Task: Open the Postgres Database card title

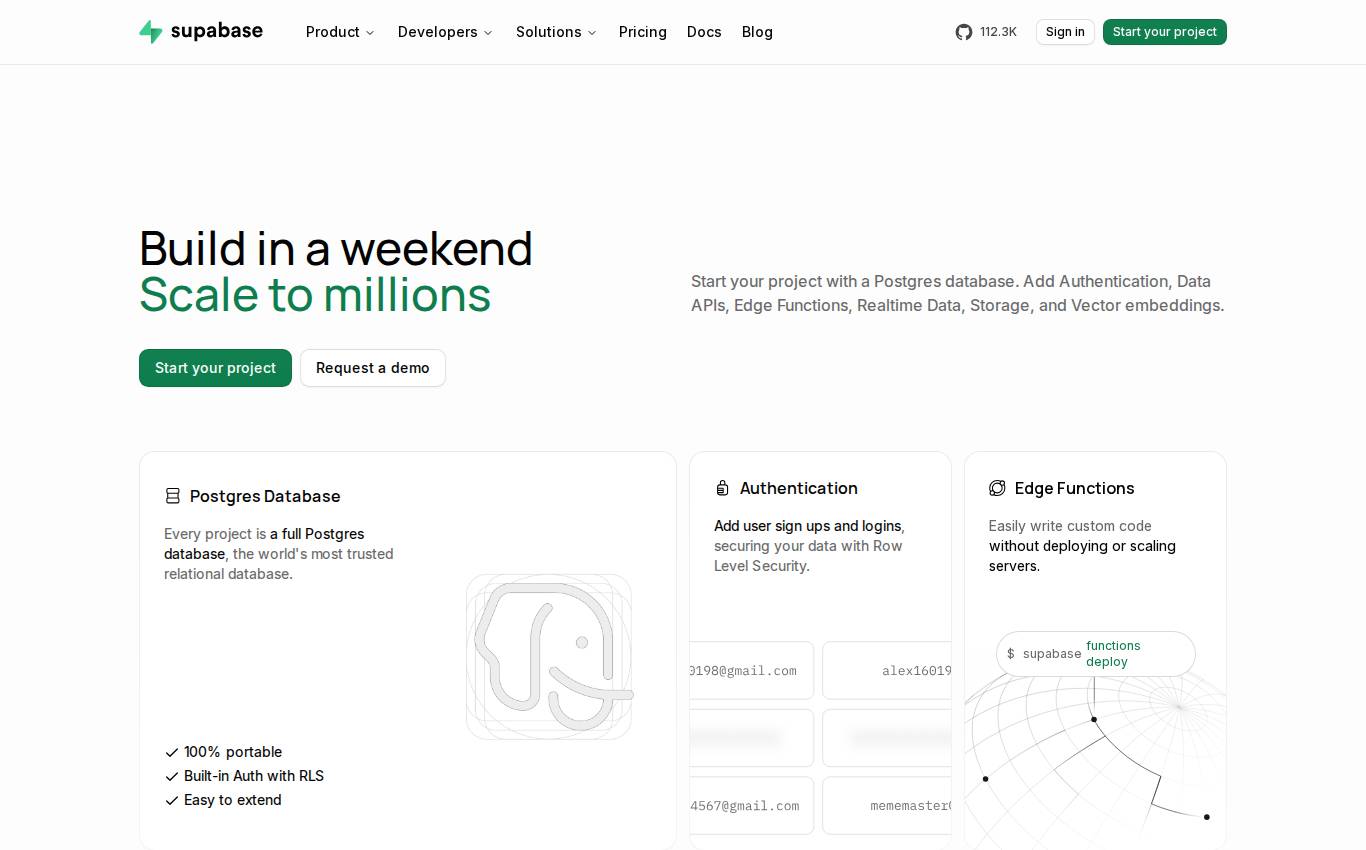Action: pos(265,496)
